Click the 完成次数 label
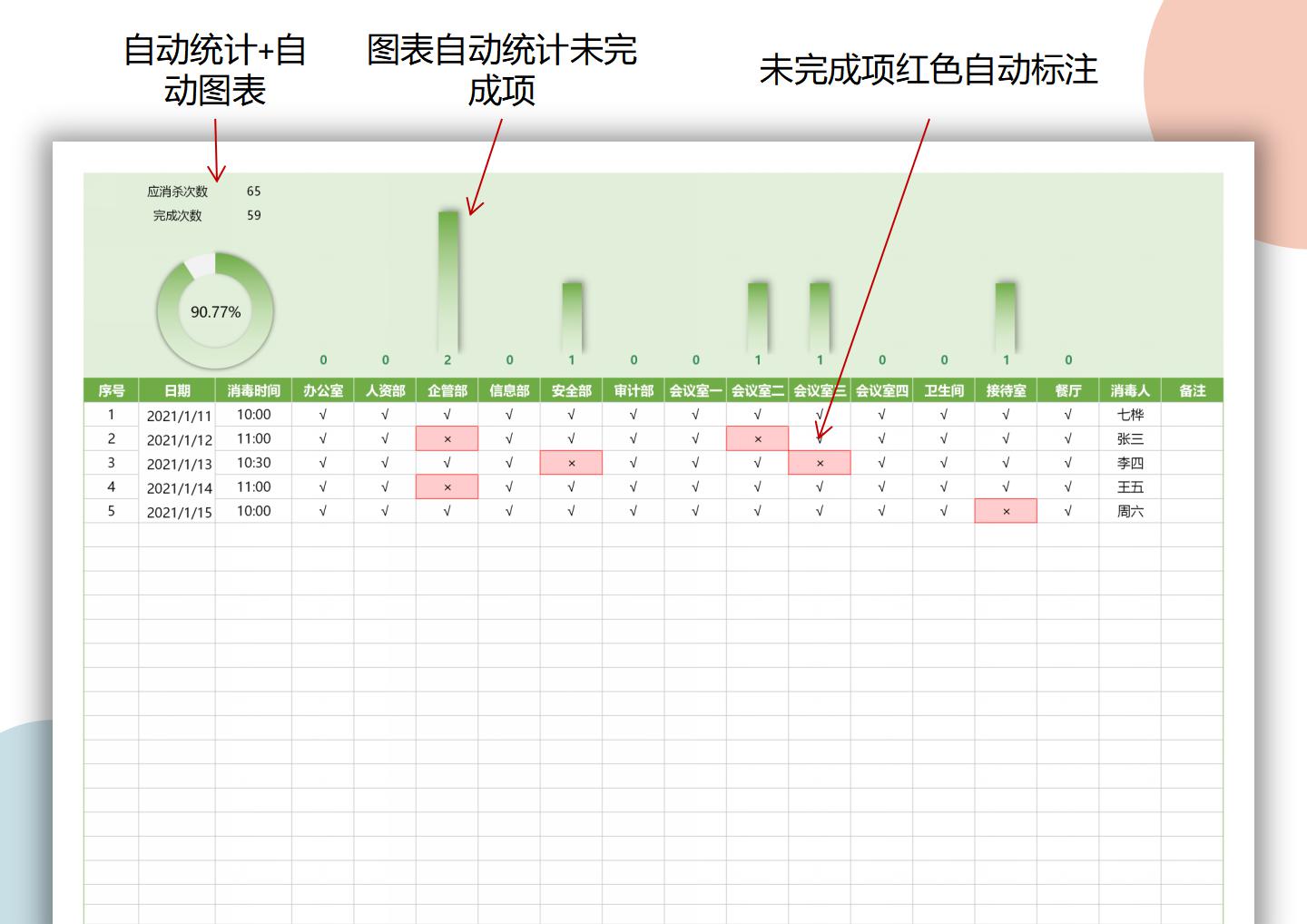The width and height of the screenshot is (1307, 924). (x=177, y=215)
